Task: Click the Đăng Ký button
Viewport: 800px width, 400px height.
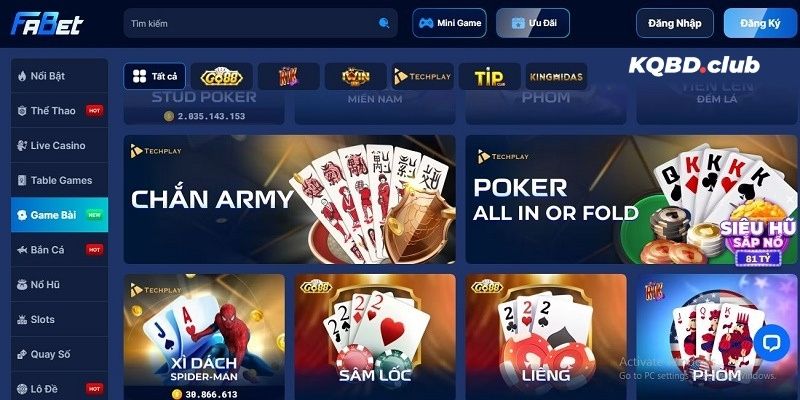Action: click(760, 23)
